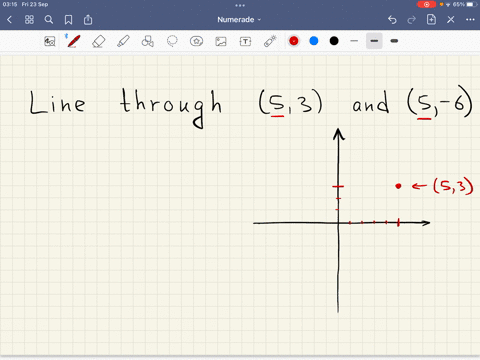Image resolution: width=480 pixels, height=360 pixels.
Task: Insert an image with the Image tool
Action: 221,41
